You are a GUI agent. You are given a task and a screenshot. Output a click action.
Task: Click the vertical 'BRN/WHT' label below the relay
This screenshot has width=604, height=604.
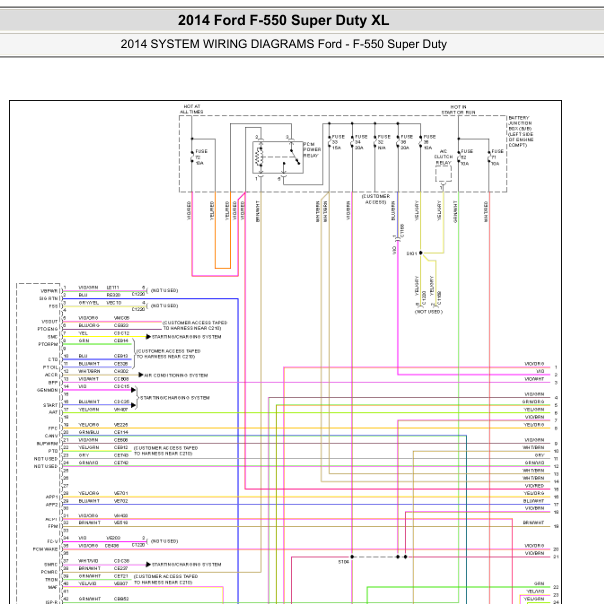point(258,211)
